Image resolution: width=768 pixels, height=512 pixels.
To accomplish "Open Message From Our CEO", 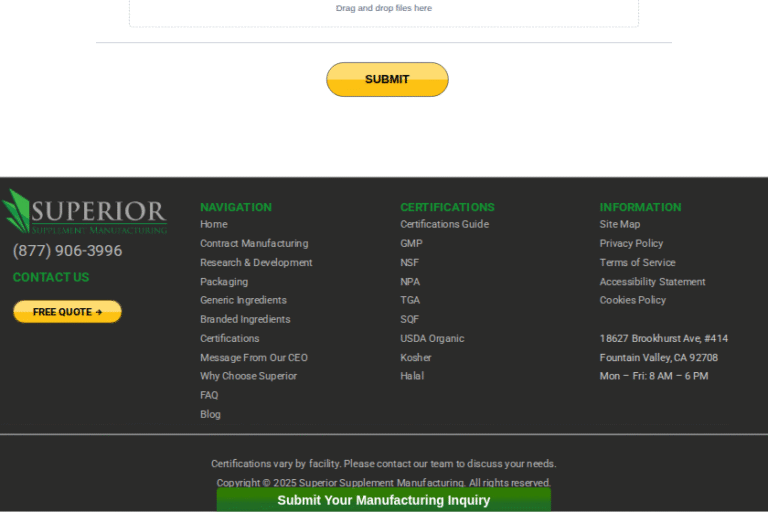I will (254, 357).
